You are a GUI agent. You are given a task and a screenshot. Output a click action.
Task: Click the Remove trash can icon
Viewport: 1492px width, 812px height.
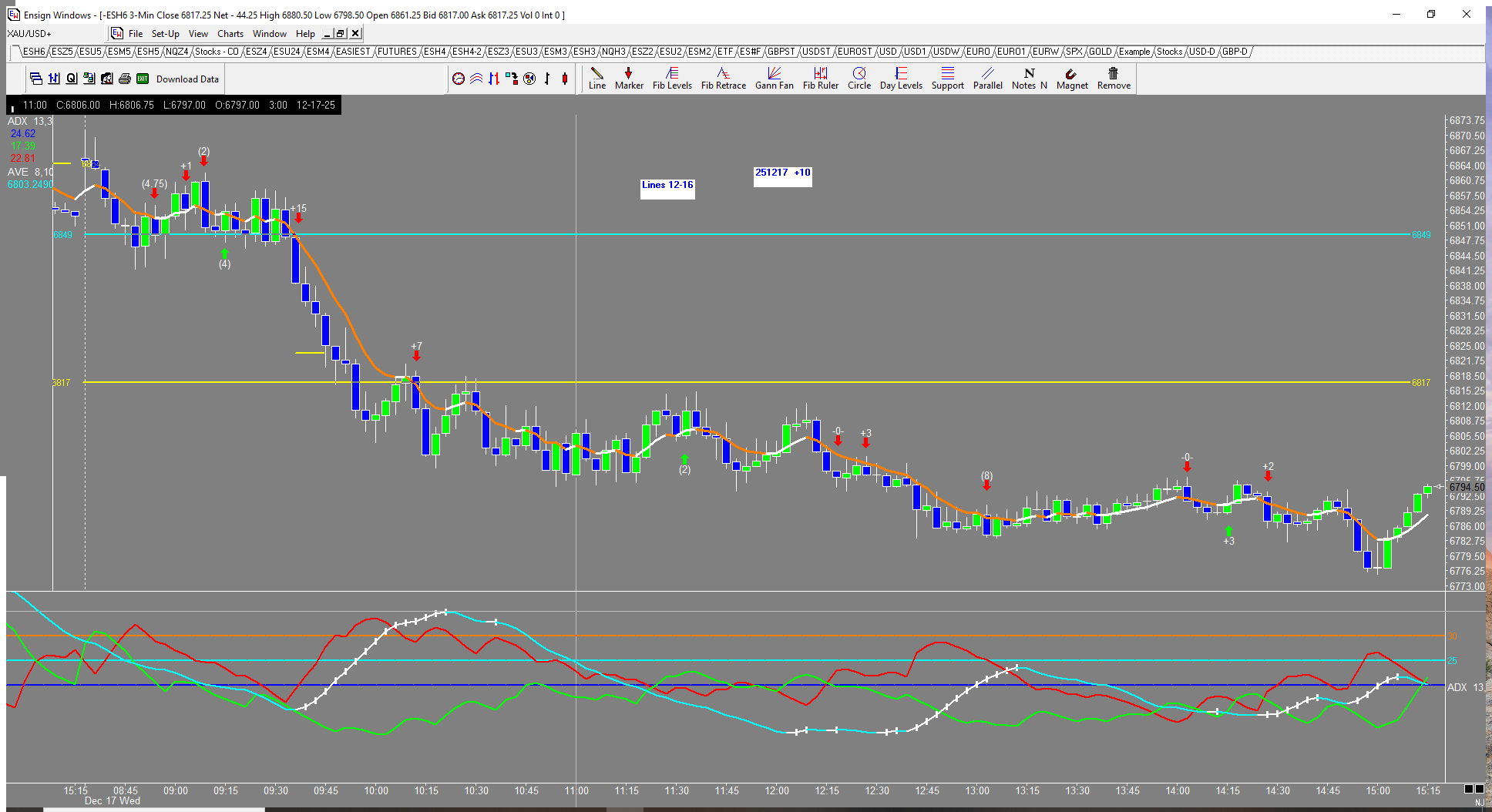[1113, 78]
